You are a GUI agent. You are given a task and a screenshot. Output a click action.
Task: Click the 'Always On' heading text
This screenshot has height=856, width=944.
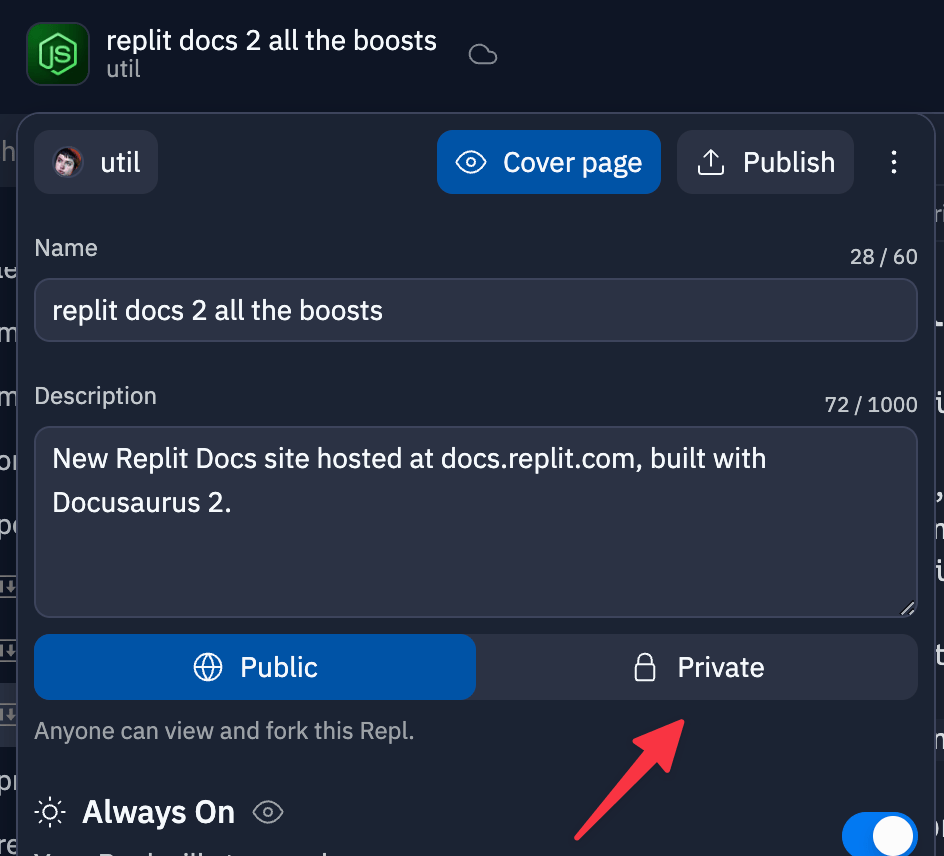pos(158,812)
